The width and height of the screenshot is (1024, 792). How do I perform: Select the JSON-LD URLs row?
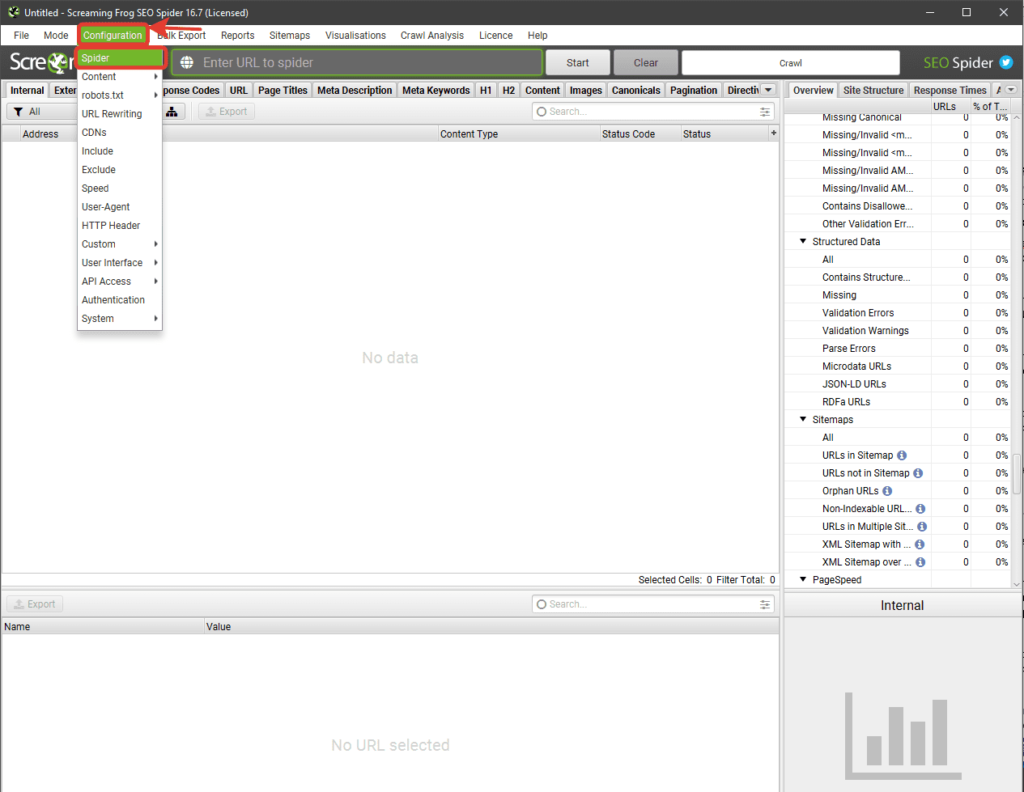pos(897,384)
